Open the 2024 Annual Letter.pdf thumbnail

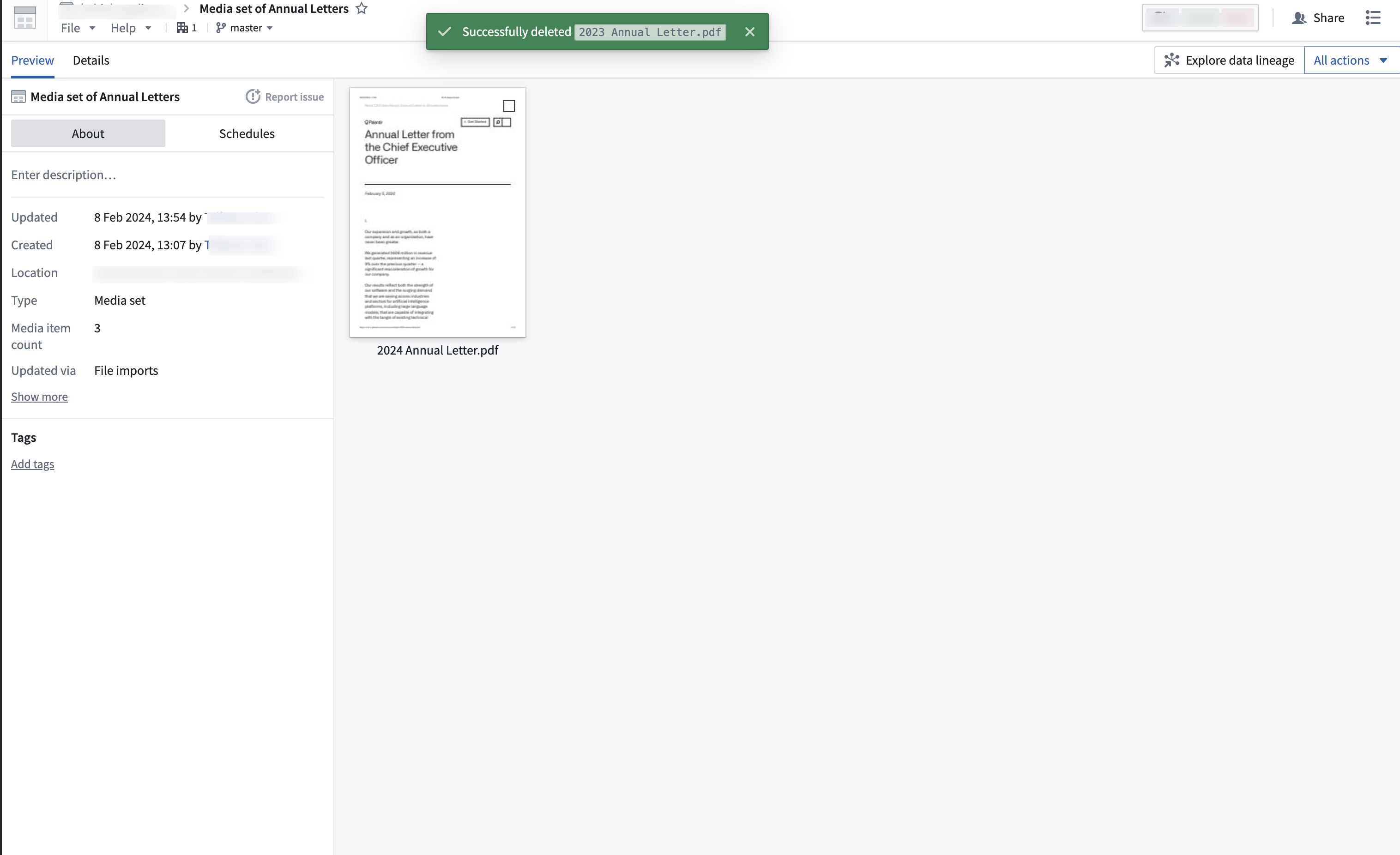pyautogui.click(x=437, y=212)
